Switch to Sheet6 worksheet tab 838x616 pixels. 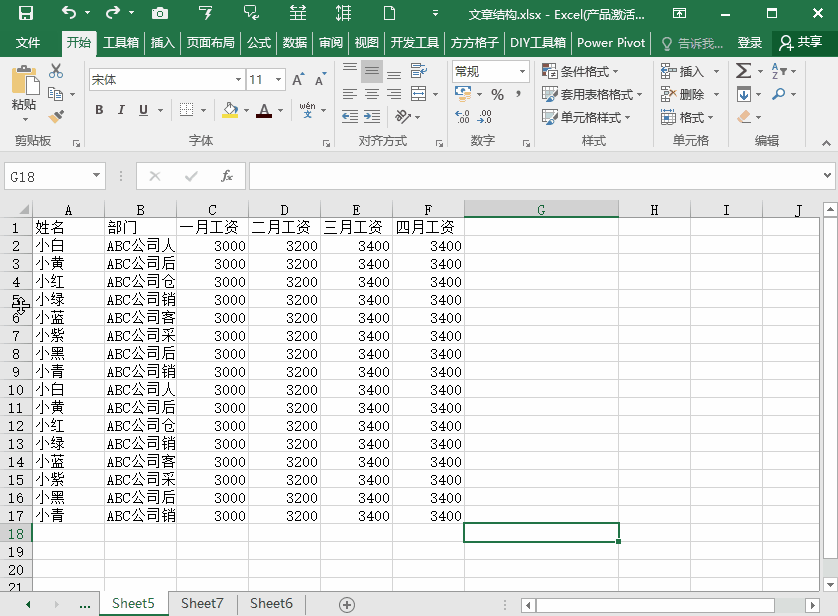(x=270, y=603)
